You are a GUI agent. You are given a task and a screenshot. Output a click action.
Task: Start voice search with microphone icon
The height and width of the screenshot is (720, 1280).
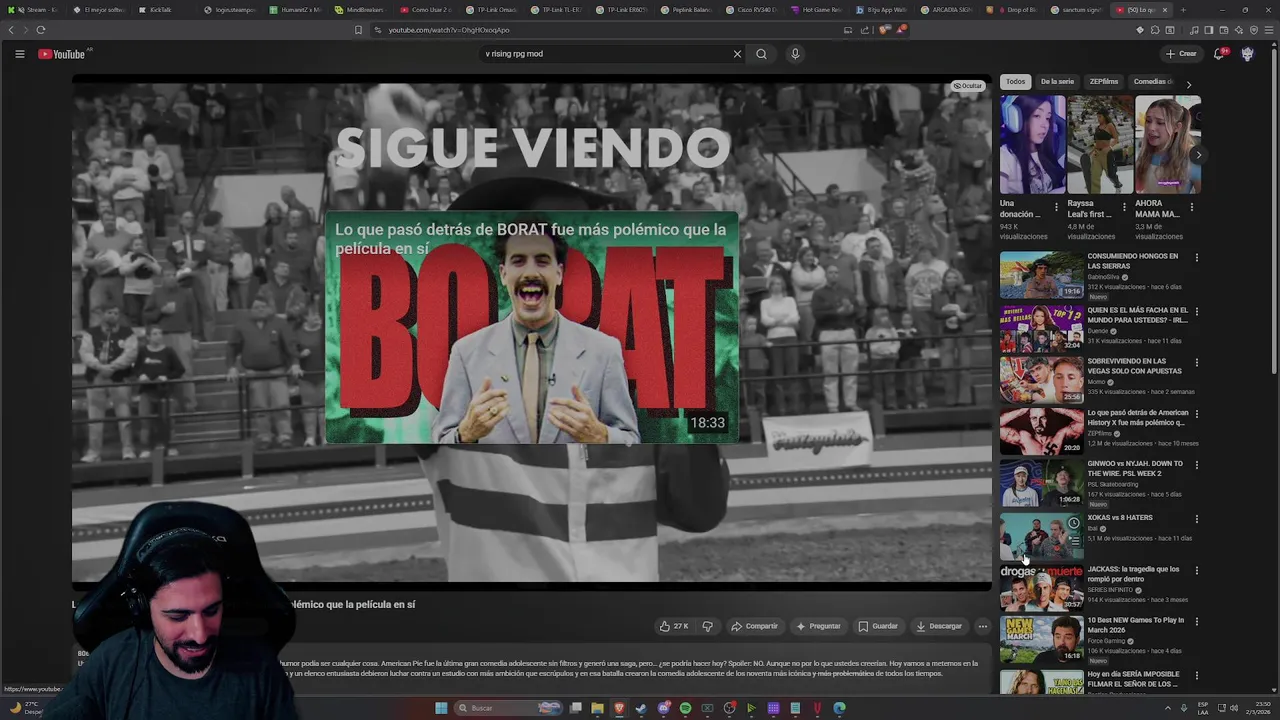[x=795, y=54]
